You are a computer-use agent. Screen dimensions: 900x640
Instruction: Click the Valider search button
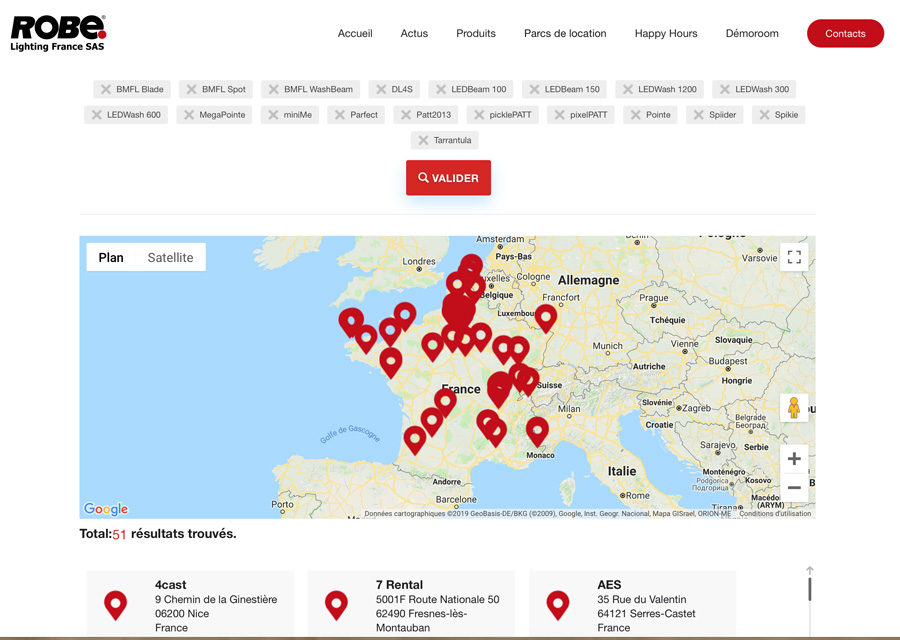click(448, 178)
